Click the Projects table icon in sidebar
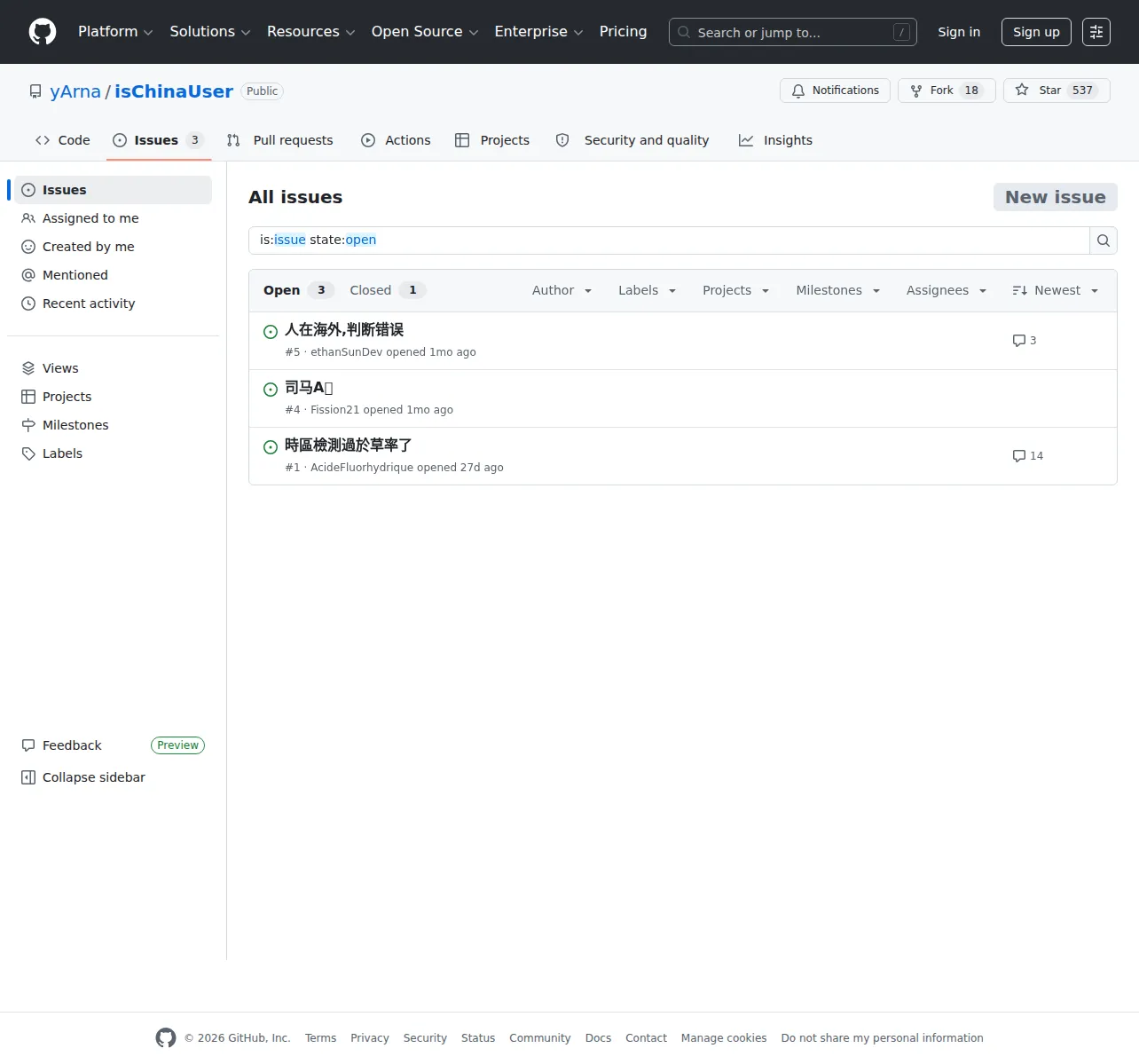This screenshot has width=1139, height=1064. [28, 397]
